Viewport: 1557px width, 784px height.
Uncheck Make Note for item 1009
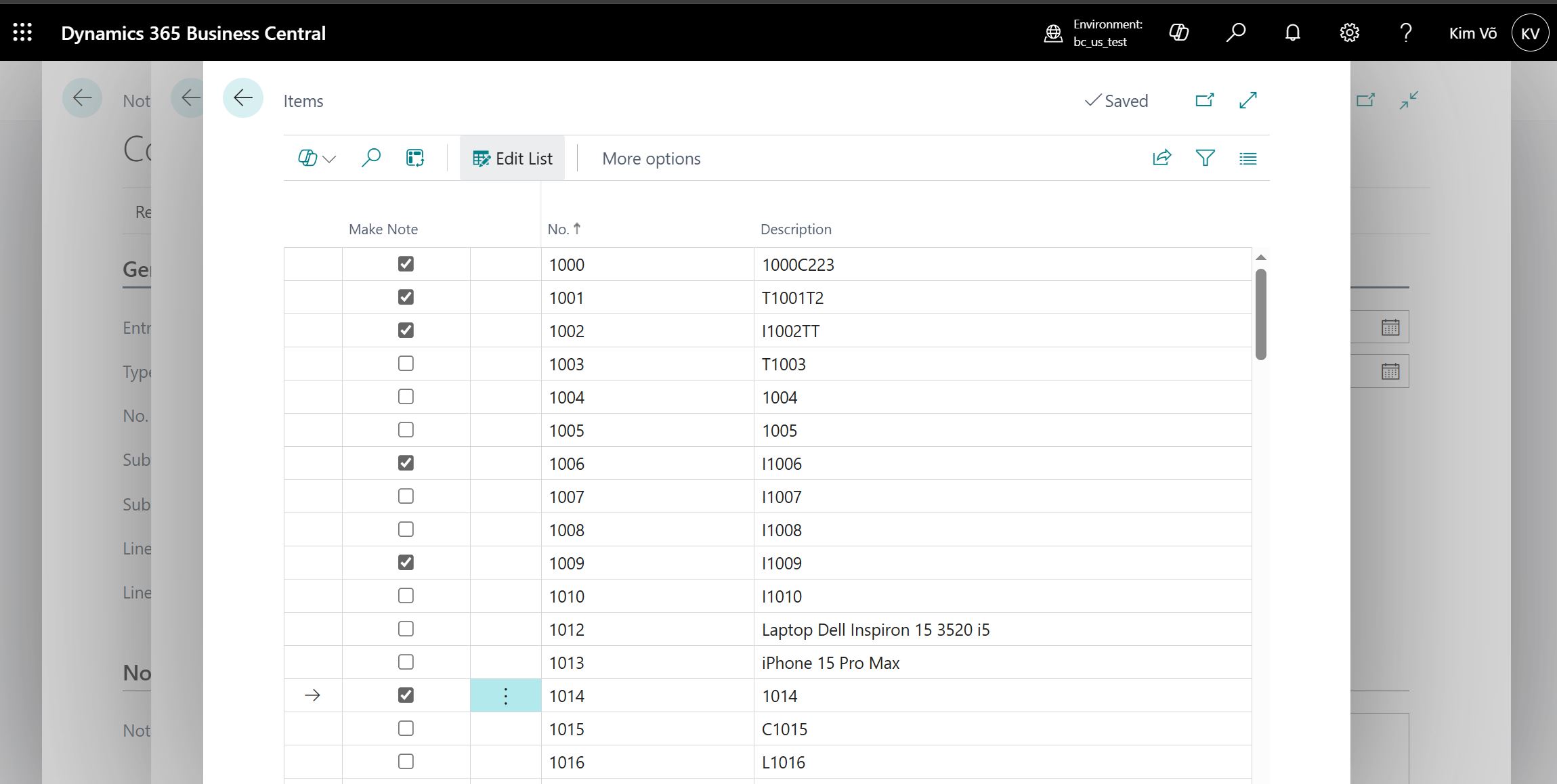[406, 563]
